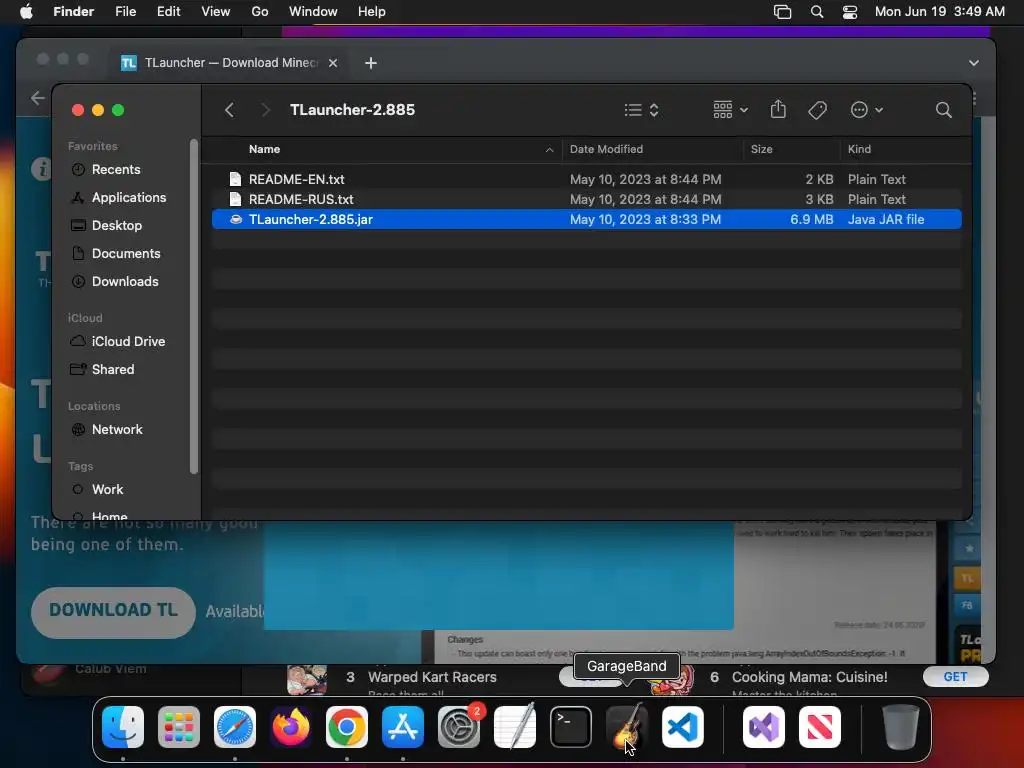
Task: Open the Edit menu
Action: click(168, 12)
